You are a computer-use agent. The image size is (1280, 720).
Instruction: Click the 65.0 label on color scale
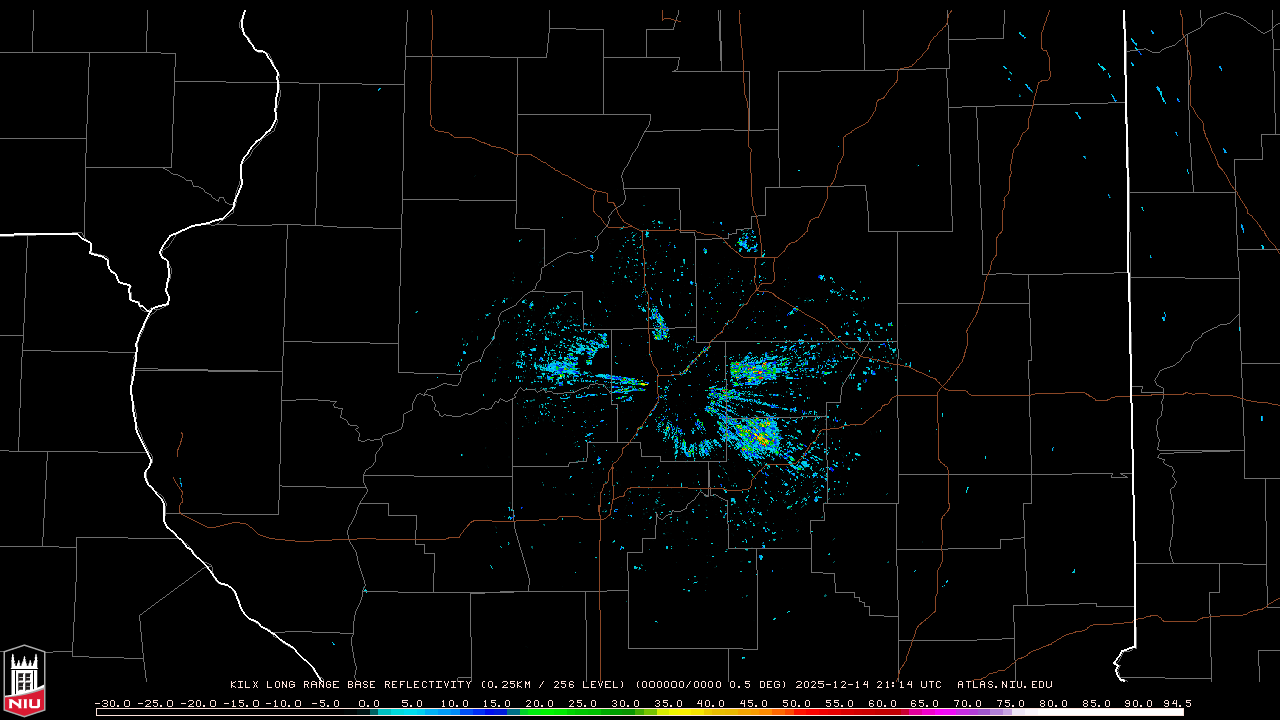pos(925,703)
